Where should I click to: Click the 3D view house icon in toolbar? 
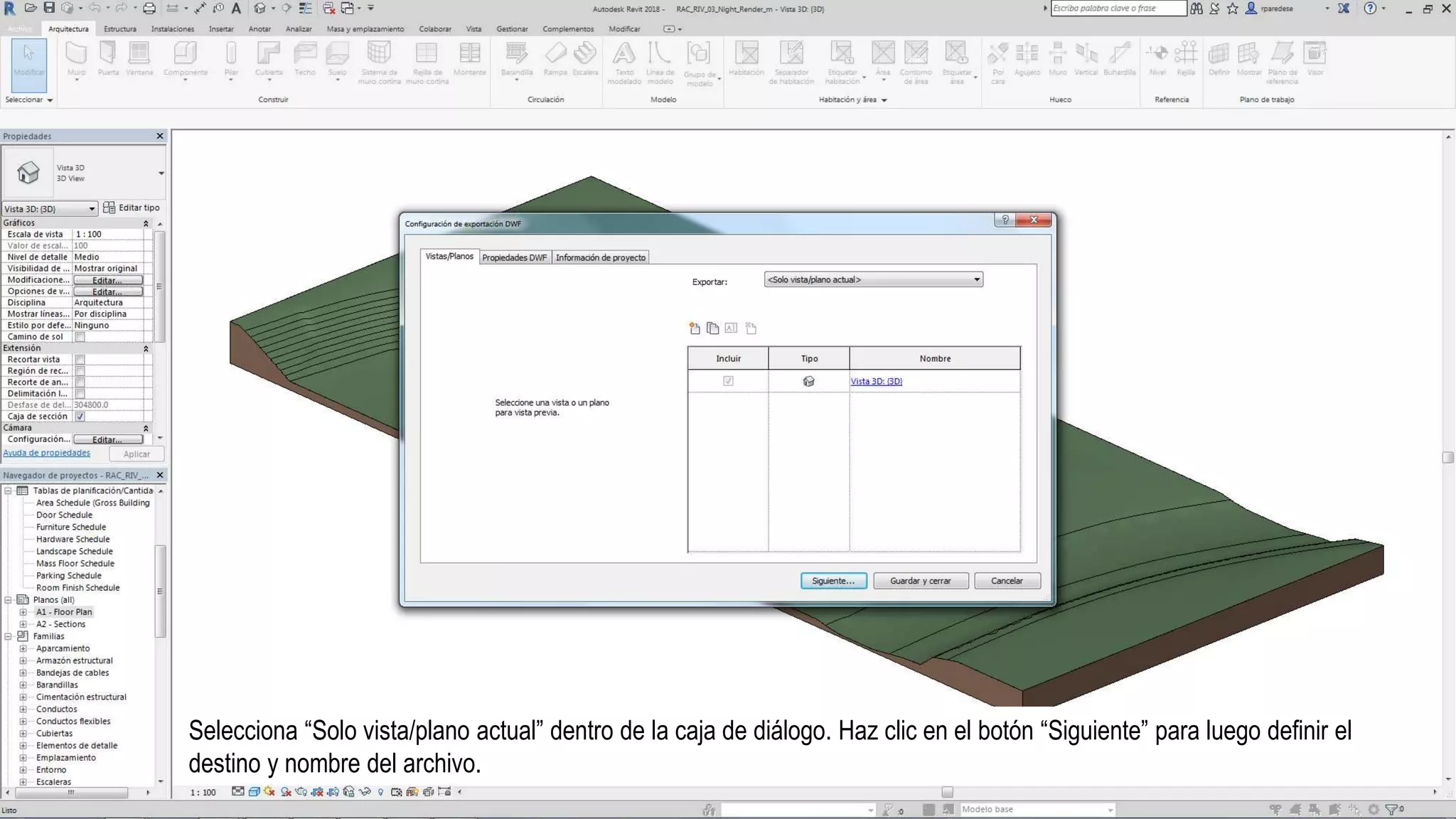(260, 9)
